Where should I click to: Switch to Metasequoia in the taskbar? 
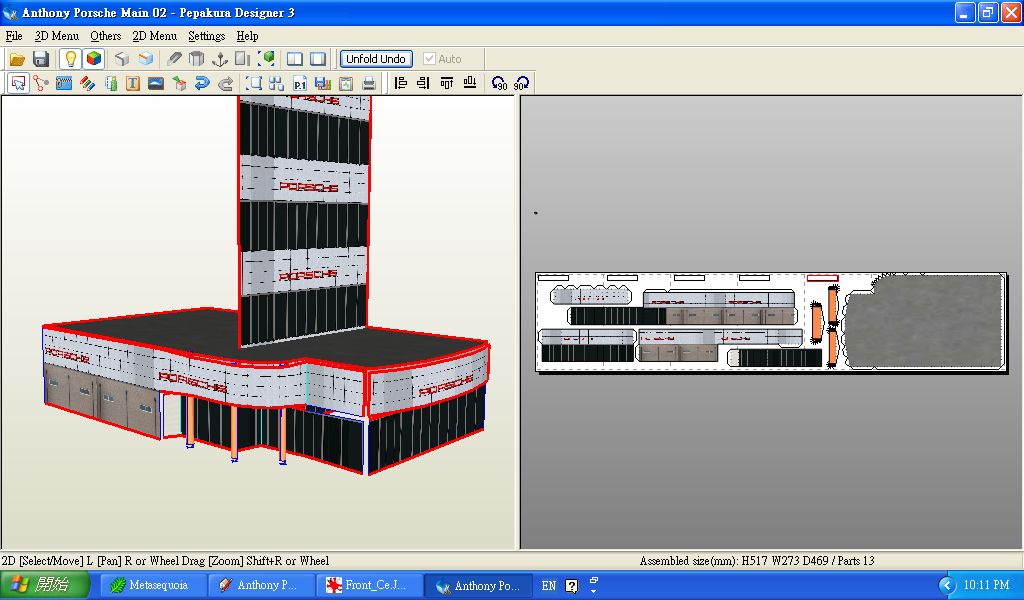[x=153, y=585]
